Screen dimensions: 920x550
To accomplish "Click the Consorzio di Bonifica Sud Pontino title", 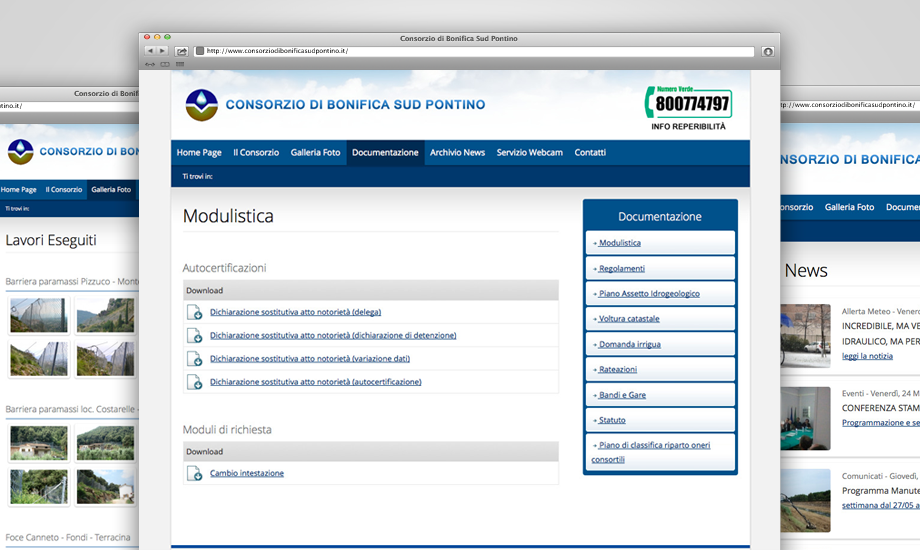I will (356, 105).
